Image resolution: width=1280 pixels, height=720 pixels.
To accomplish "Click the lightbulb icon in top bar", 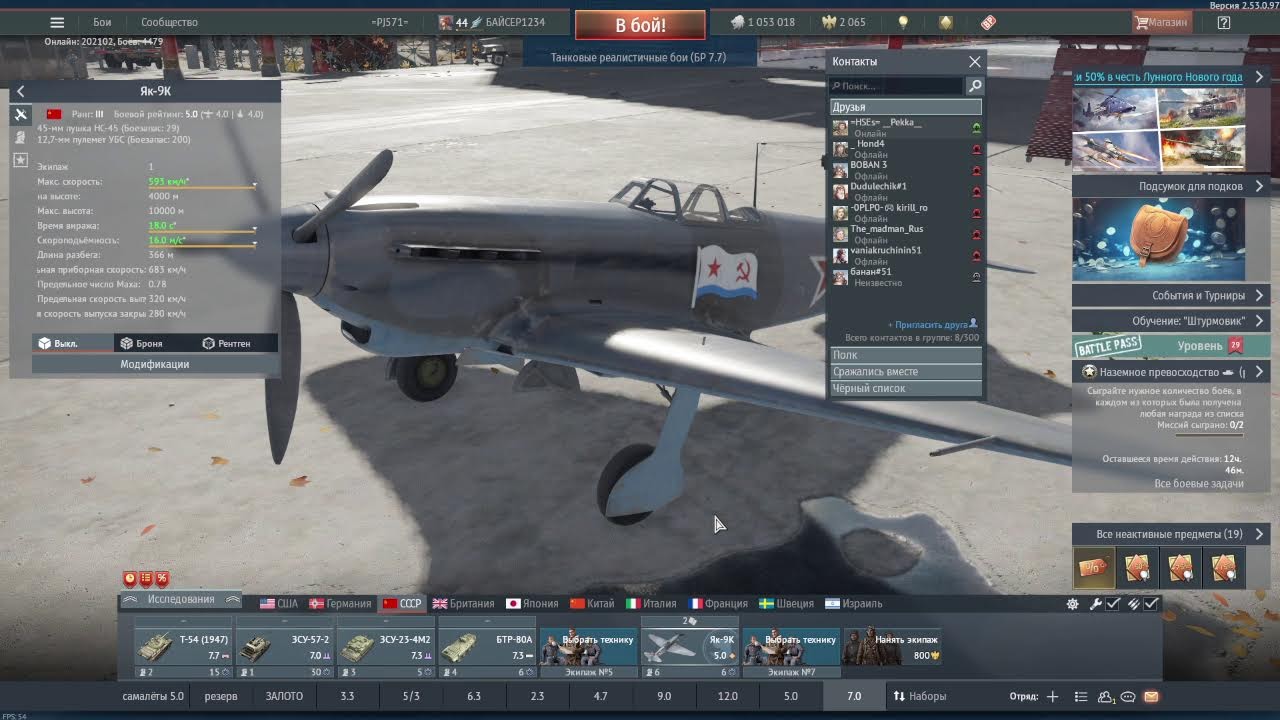I will tap(903, 22).
